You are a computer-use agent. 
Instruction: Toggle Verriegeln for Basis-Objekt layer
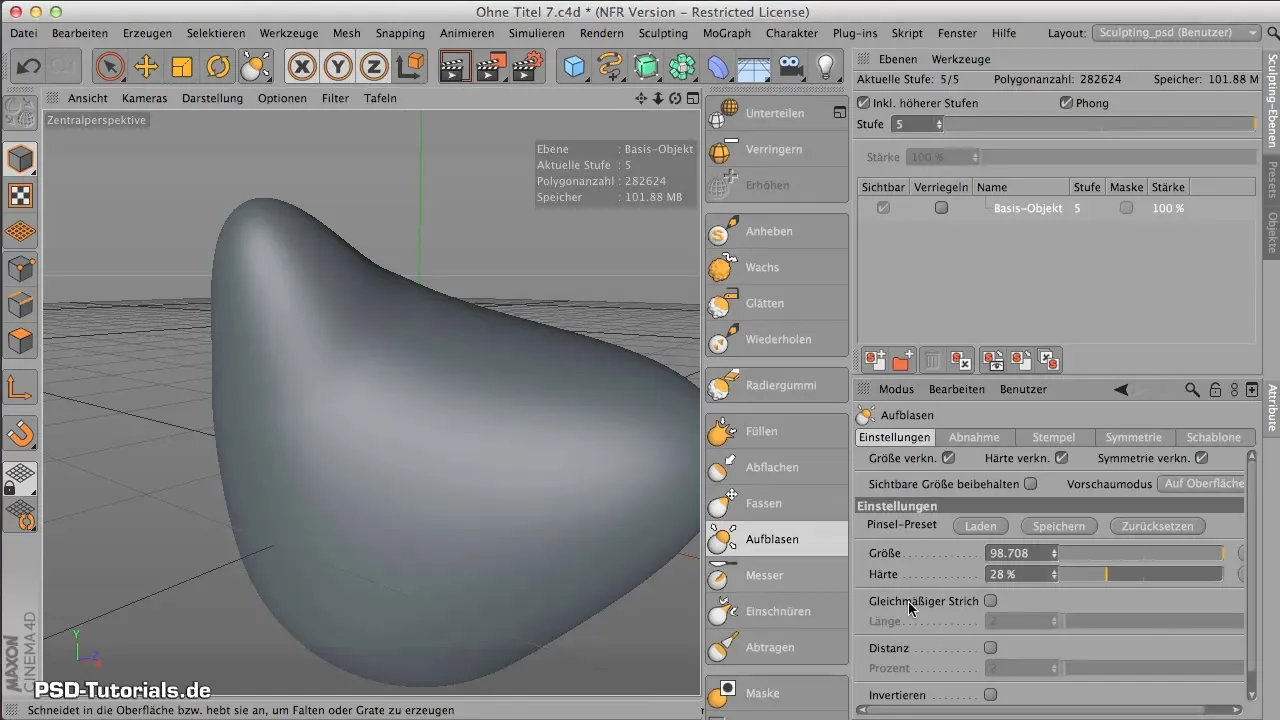click(941, 208)
